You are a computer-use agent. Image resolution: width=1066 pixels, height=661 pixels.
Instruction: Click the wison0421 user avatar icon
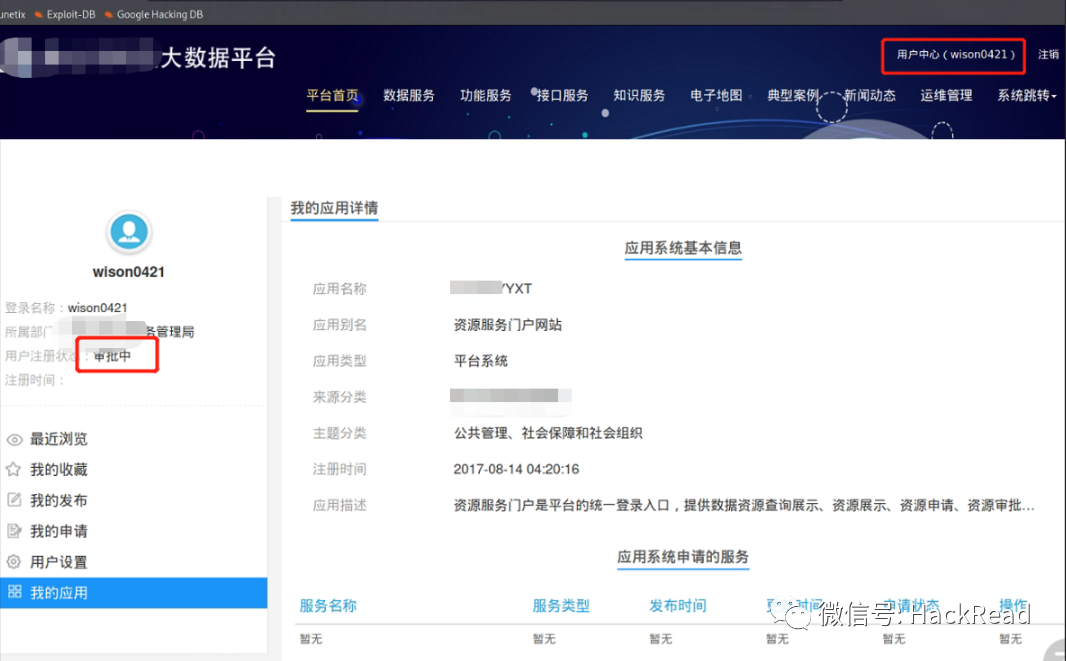128,232
